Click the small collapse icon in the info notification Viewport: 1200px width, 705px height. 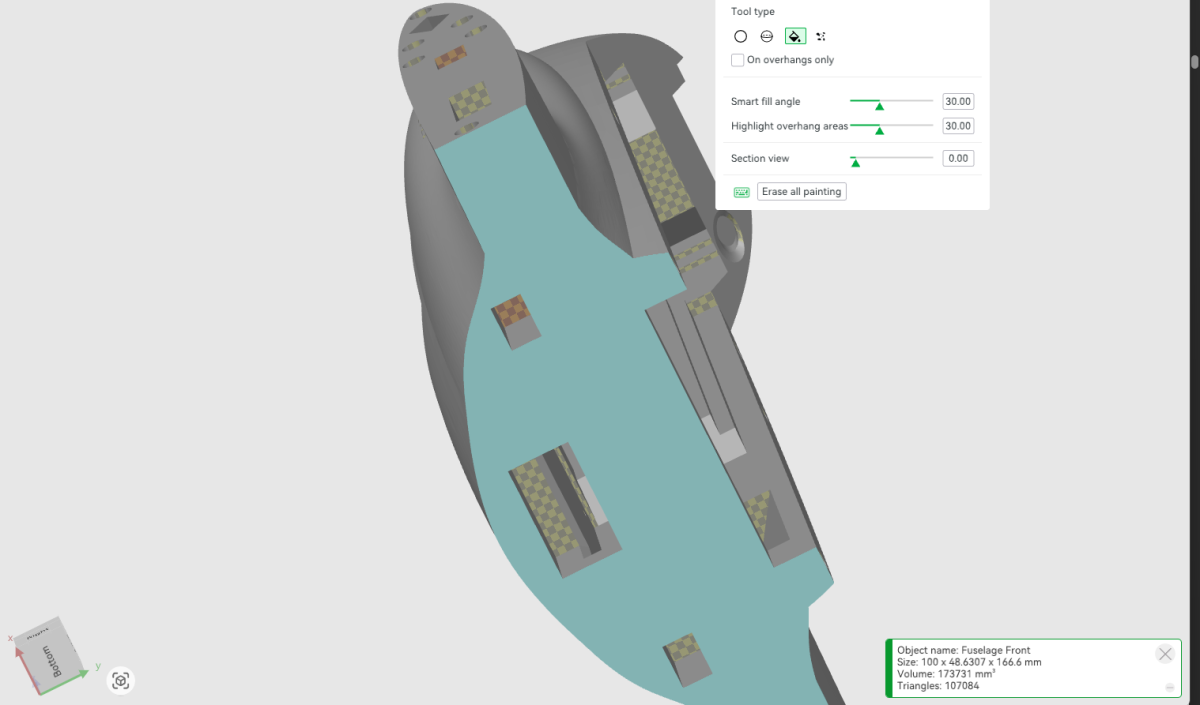[1169, 688]
